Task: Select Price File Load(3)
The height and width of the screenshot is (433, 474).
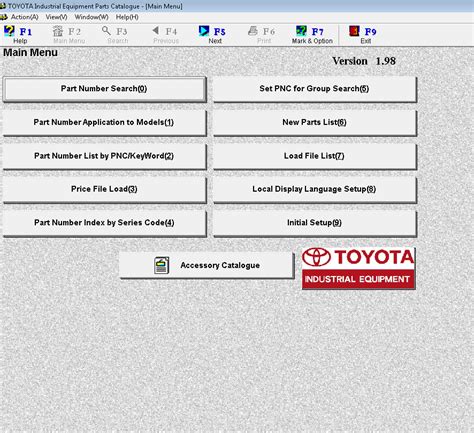Action: pos(104,190)
